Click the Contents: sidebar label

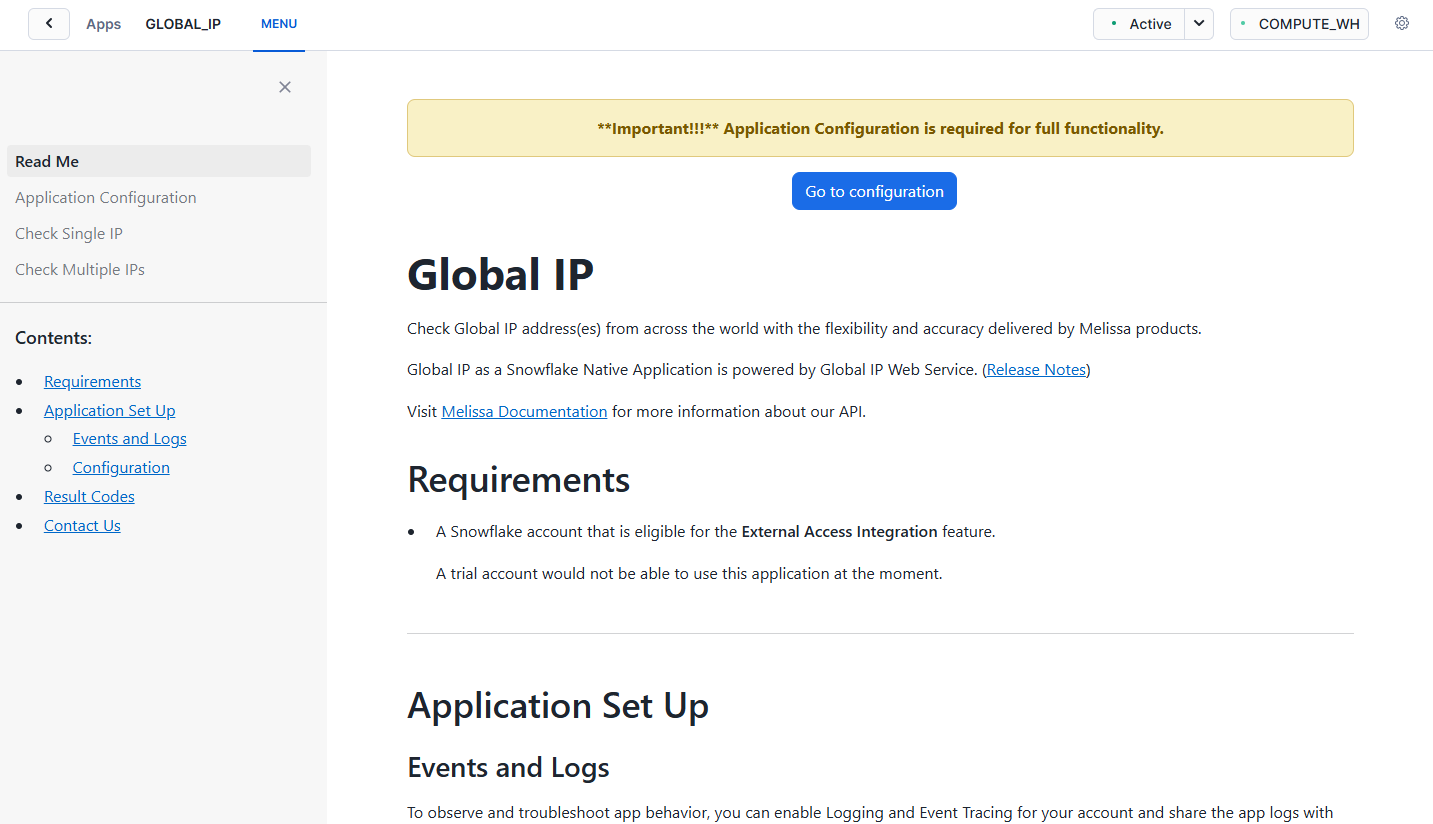click(x=53, y=338)
